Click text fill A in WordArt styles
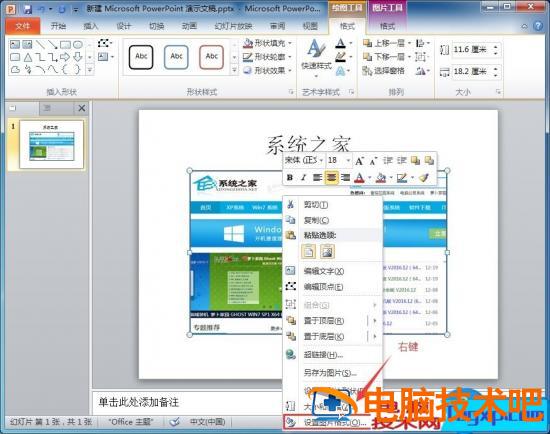The image size is (550, 434). 340,43
